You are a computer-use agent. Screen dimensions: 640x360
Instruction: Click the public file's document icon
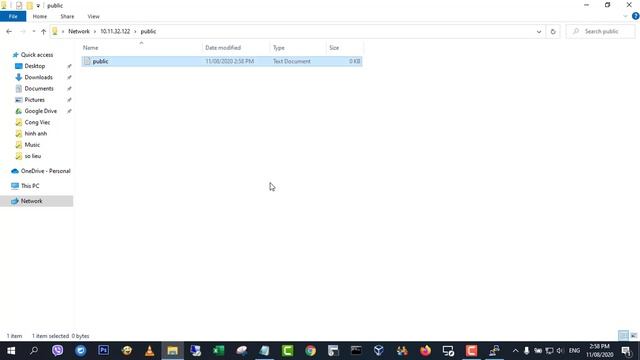tap(87, 61)
